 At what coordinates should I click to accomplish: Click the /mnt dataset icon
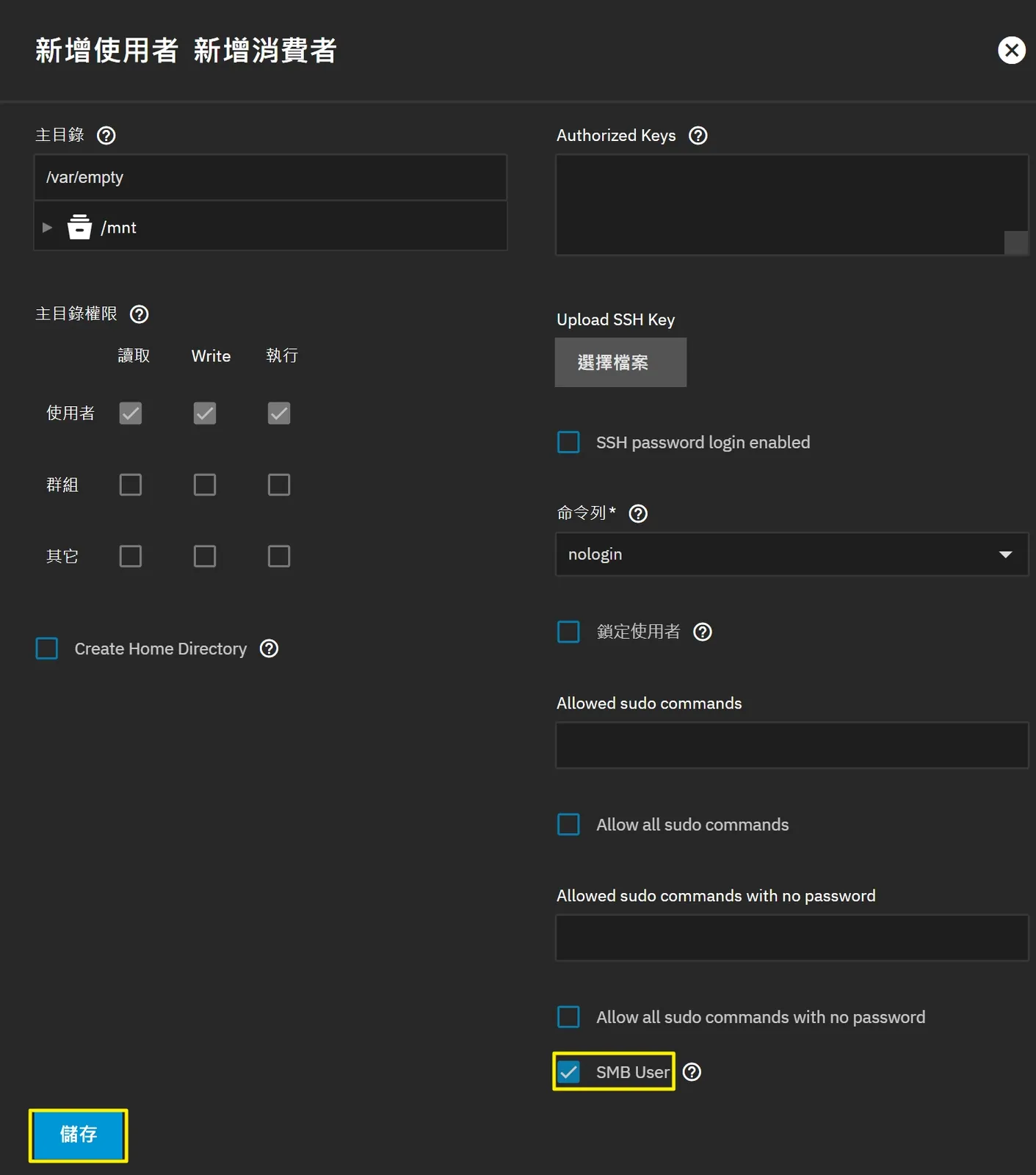click(x=79, y=227)
